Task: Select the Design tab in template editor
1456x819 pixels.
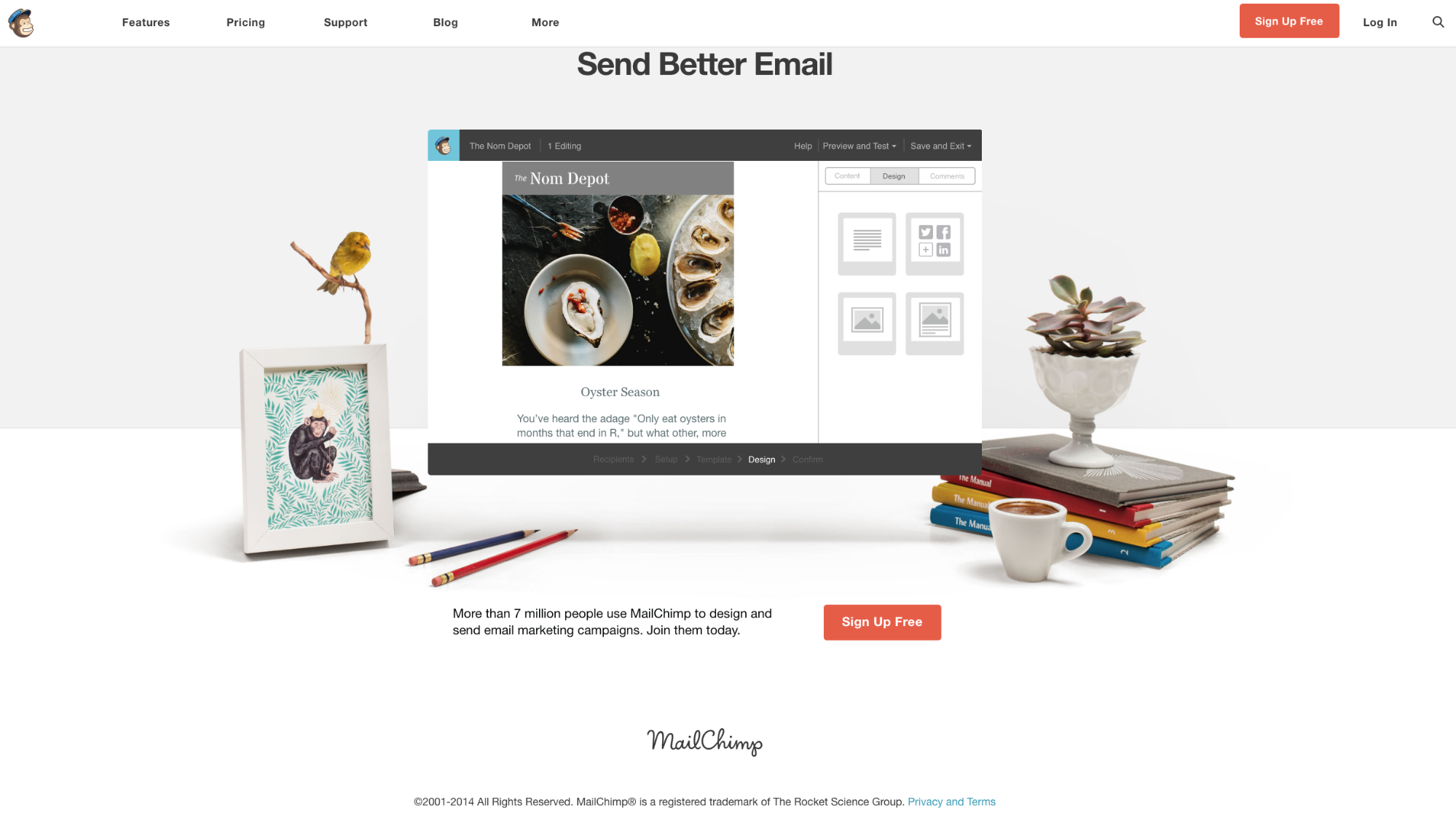Action: [x=893, y=176]
